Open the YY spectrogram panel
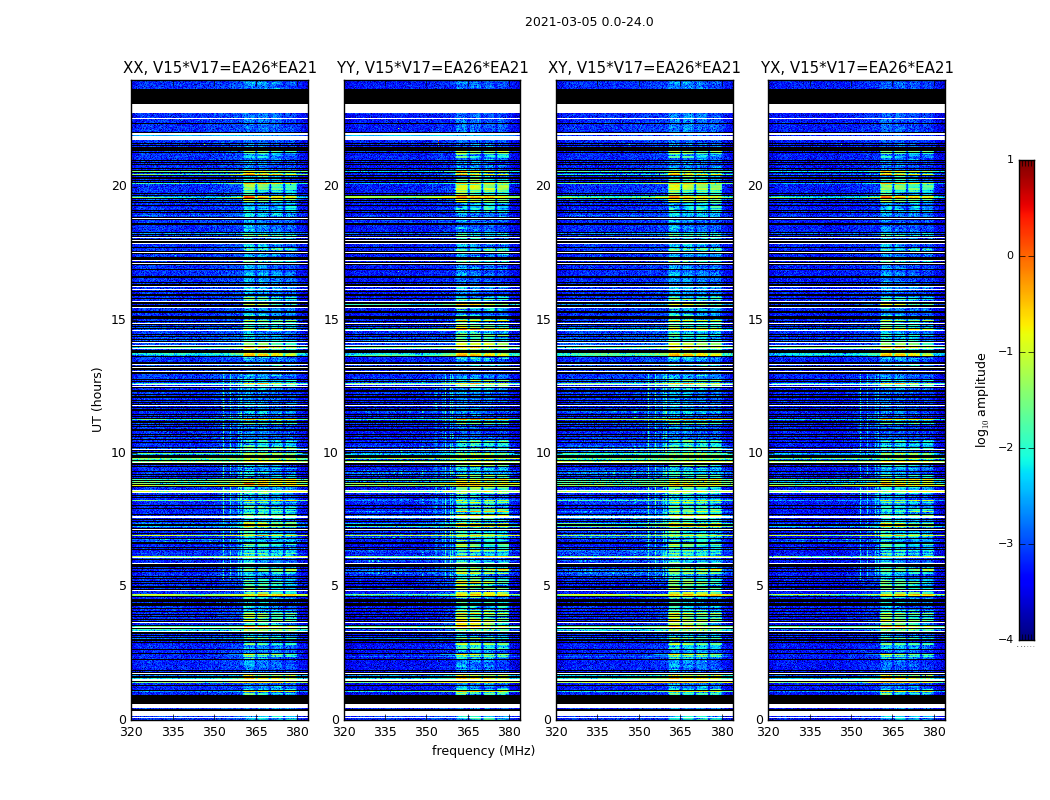1050x800 pixels. [432, 400]
